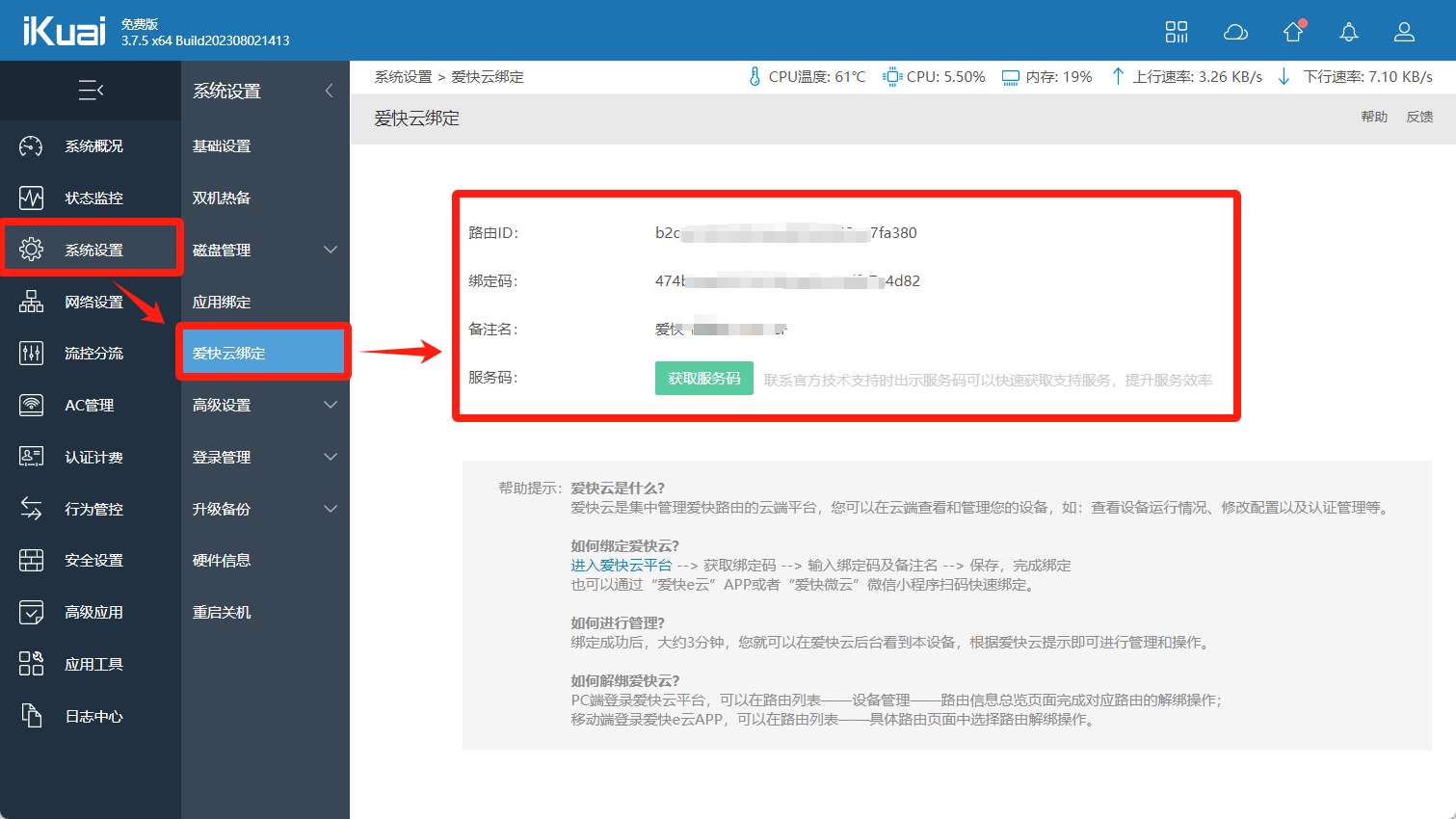Click the 获取服务码 button

[x=703, y=379]
